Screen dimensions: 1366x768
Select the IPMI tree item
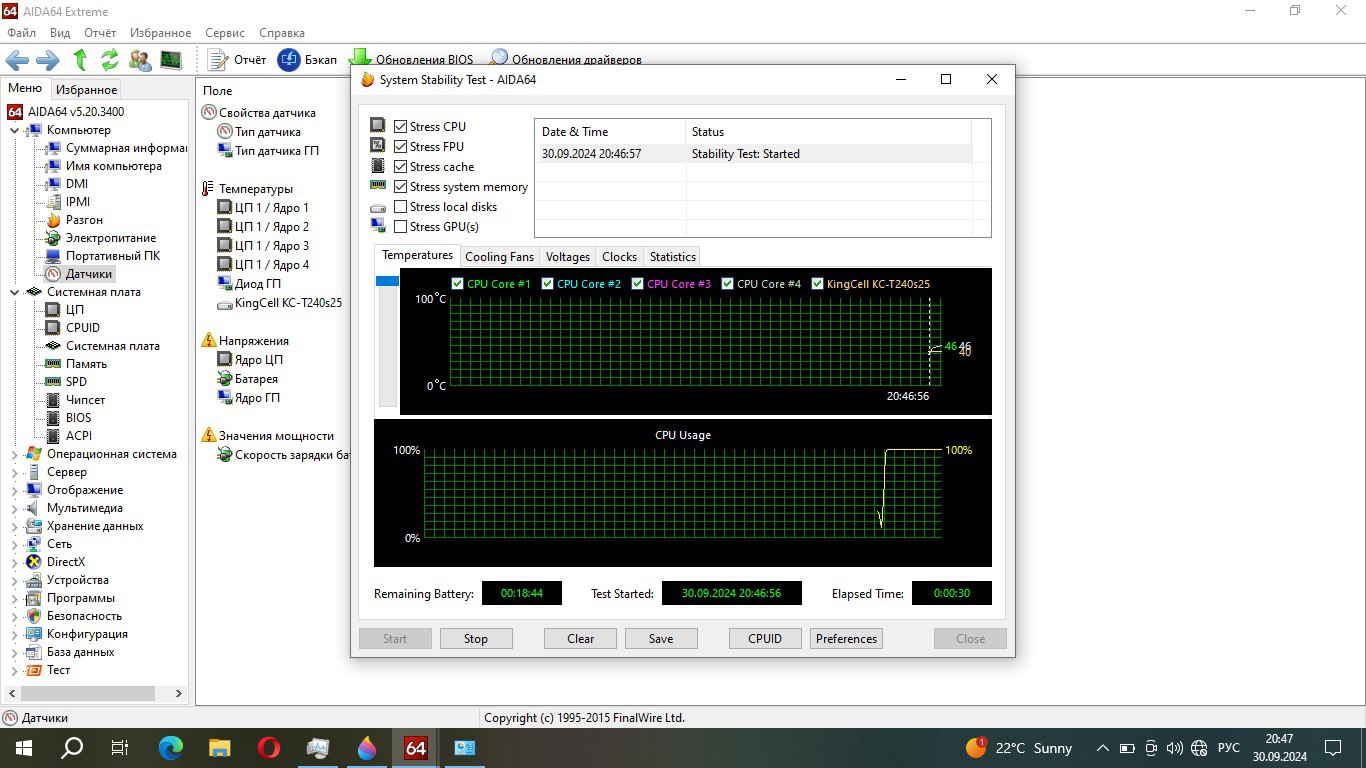click(x=68, y=202)
